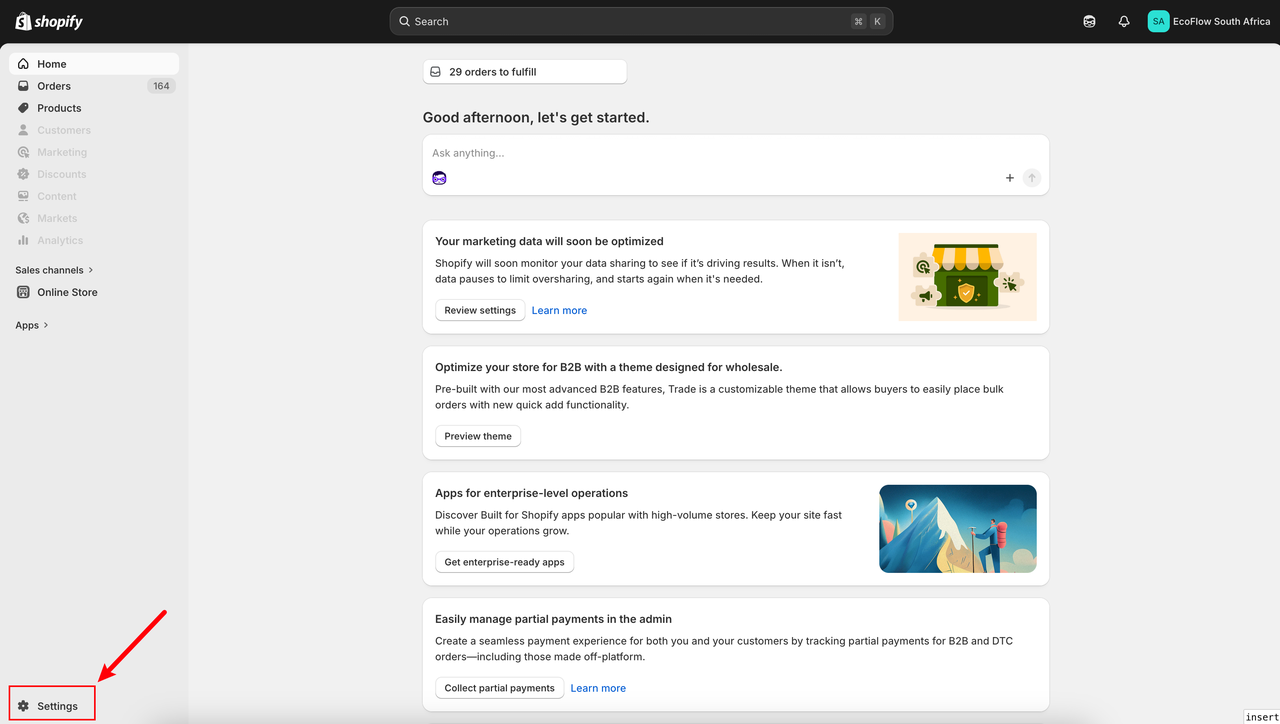Open Online Store sales channel
The image size is (1280, 724).
pyautogui.click(x=67, y=292)
